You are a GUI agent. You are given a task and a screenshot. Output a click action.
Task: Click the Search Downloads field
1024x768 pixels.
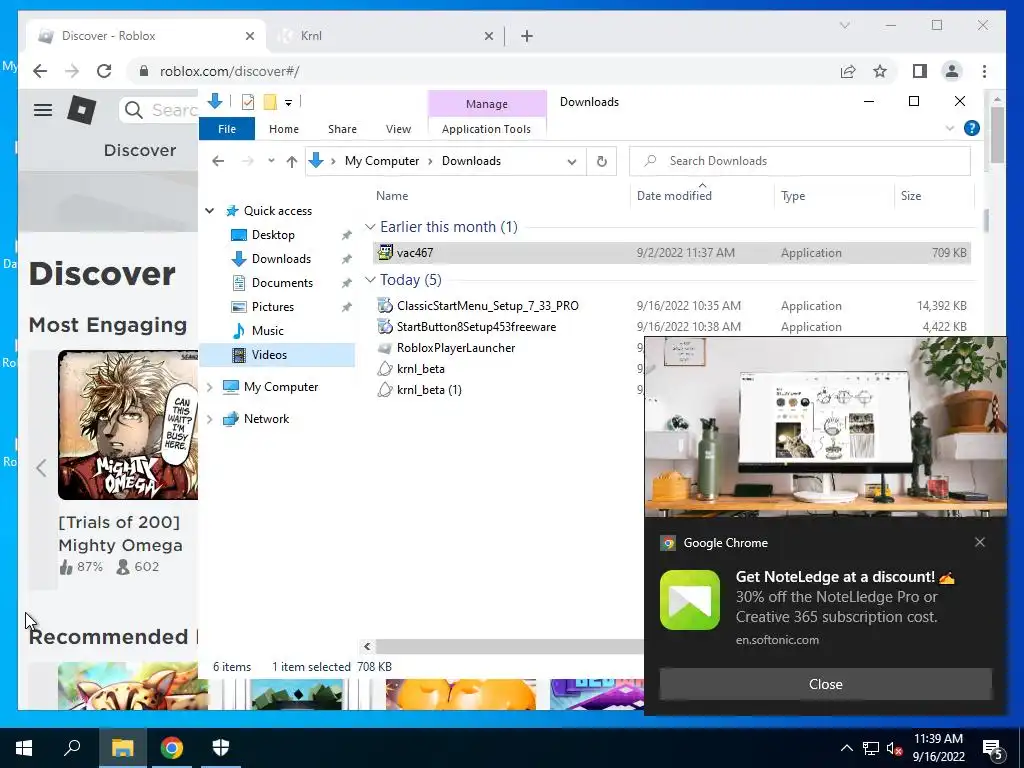(x=800, y=161)
